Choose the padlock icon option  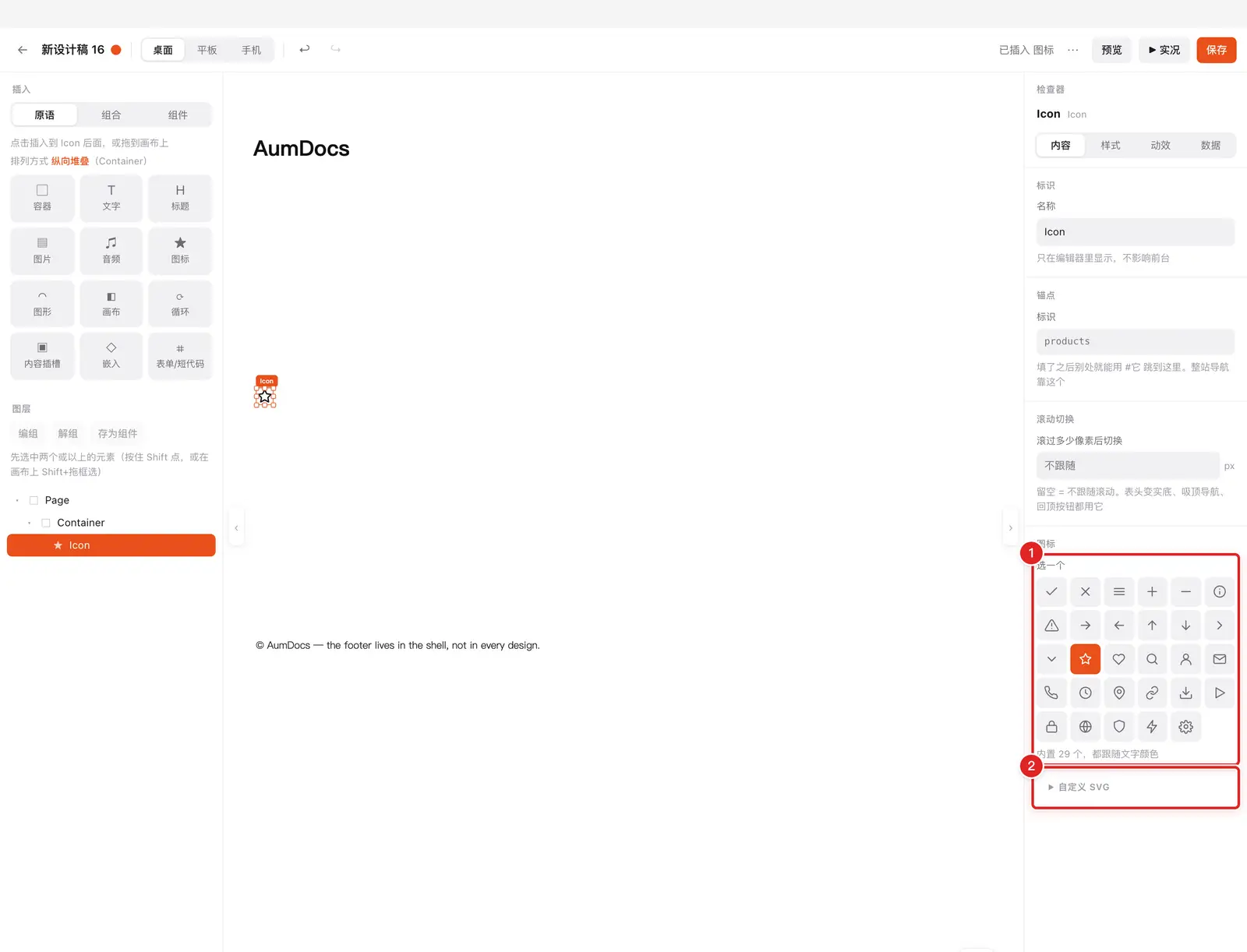point(1051,727)
